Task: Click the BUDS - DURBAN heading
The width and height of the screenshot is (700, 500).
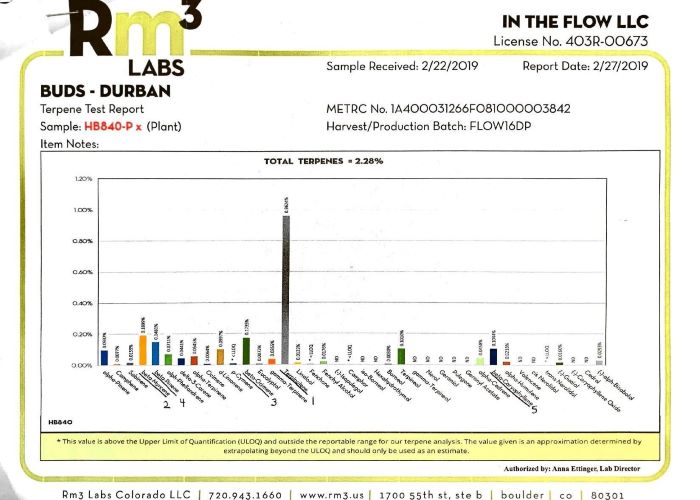Action: pos(96,91)
